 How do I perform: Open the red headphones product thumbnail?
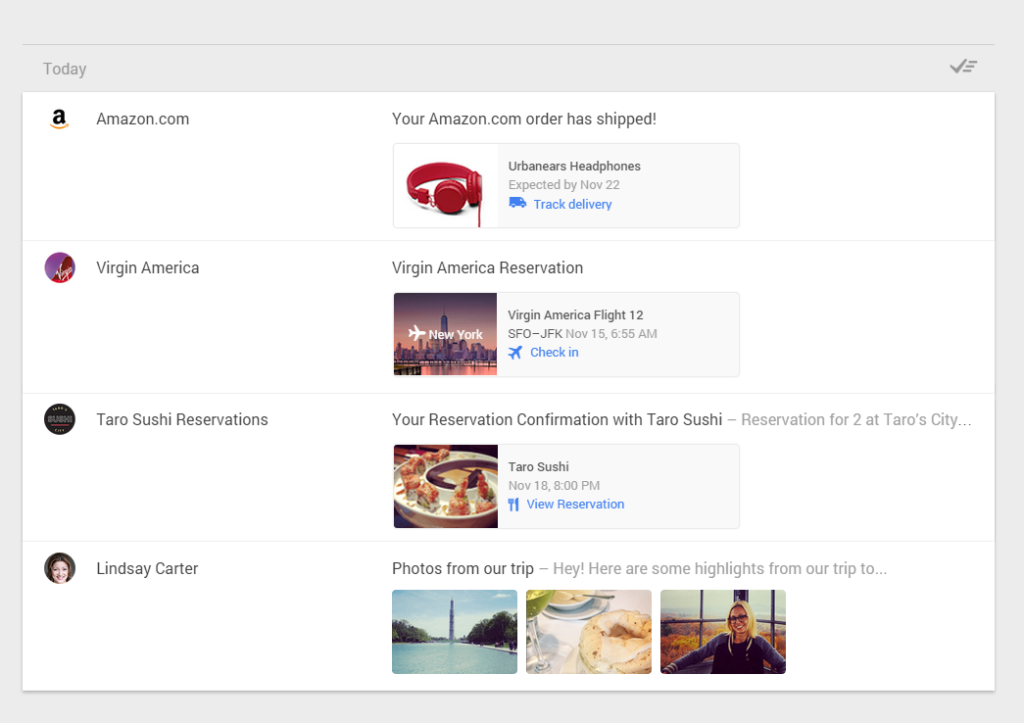[445, 186]
